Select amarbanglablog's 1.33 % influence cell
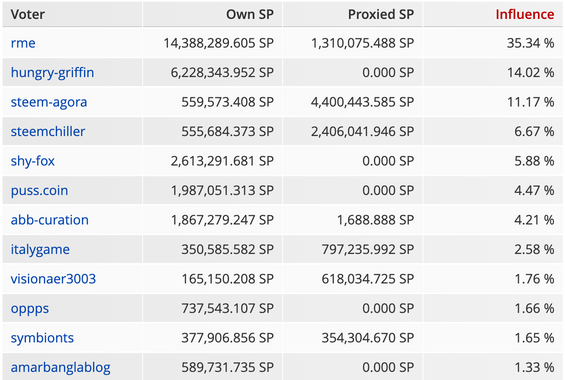This screenshot has height=380, width=565. coord(534,367)
